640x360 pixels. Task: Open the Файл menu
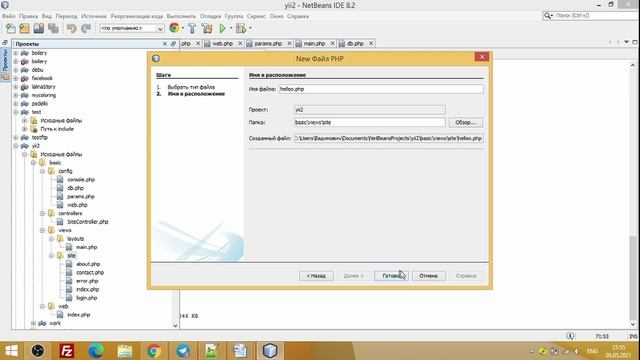coord(9,16)
